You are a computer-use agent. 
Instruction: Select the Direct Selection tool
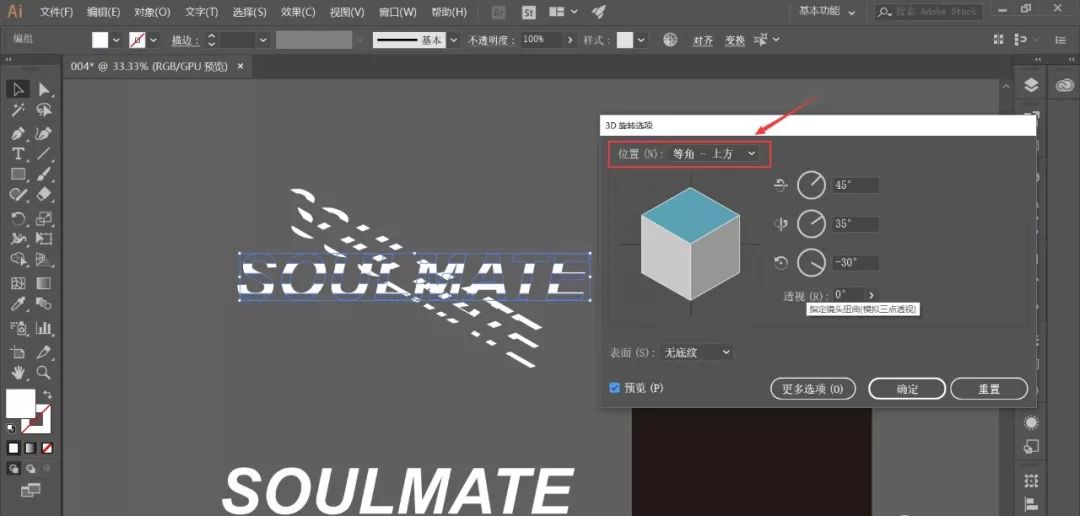44,90
